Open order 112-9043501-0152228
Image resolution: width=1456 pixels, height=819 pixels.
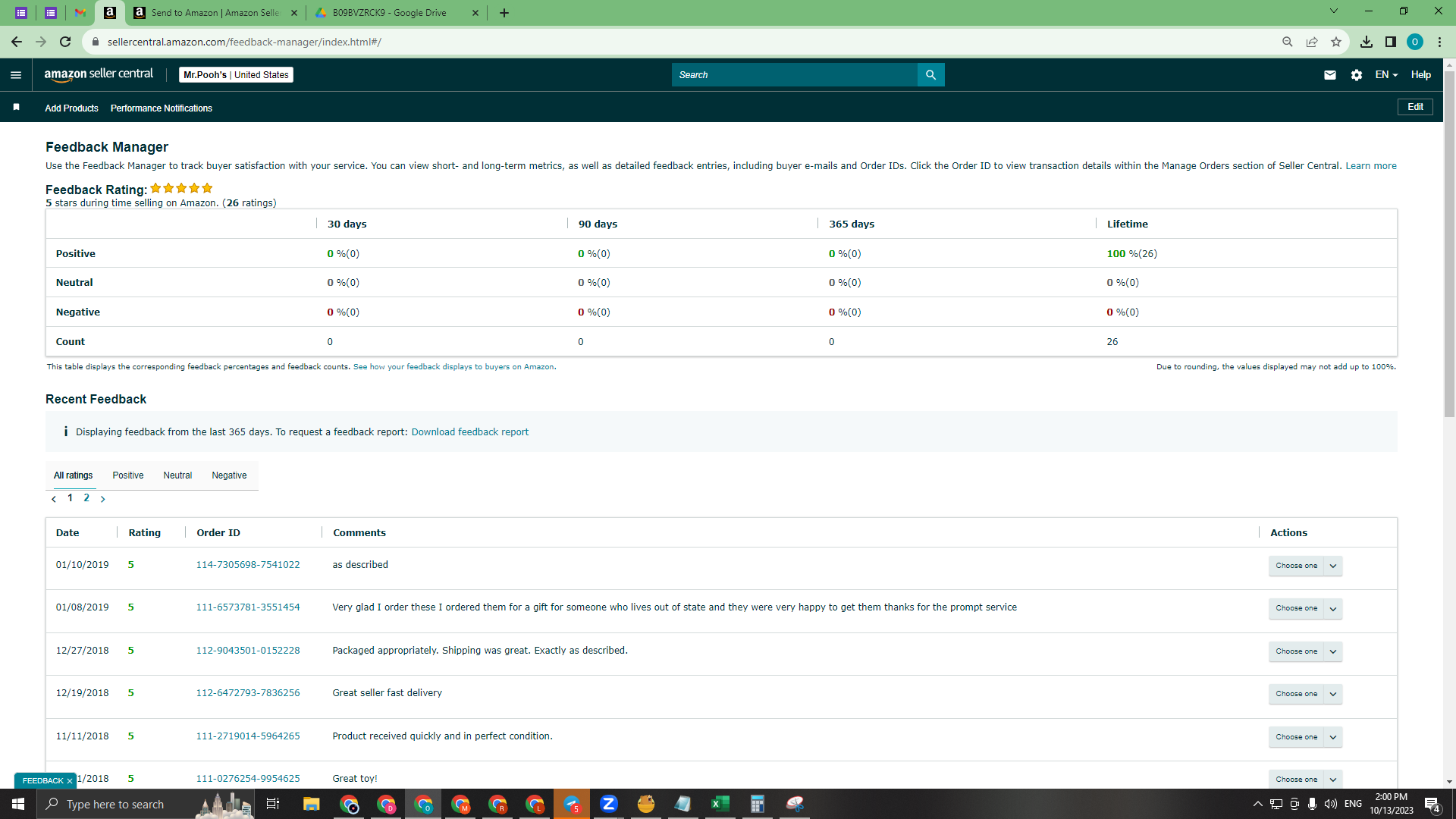coord(248,651)
